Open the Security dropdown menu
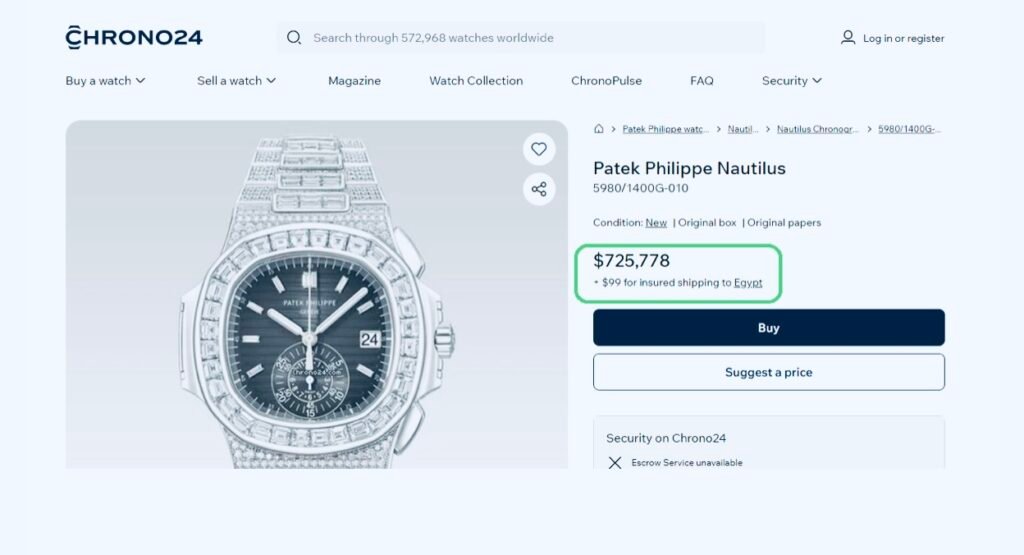This screenshot has height=555, width=1024. (x=792, y=81)
